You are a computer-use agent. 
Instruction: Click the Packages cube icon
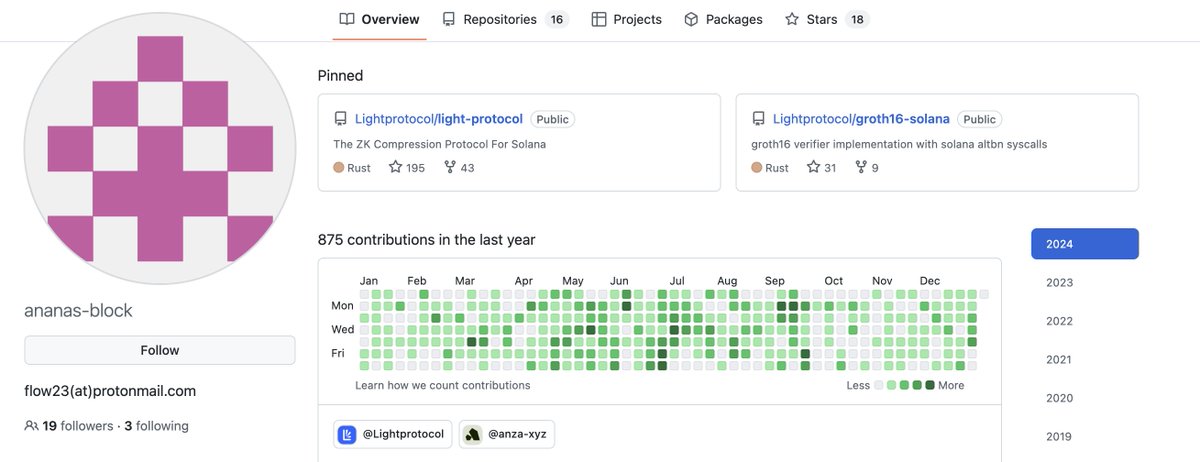[691, 19]
